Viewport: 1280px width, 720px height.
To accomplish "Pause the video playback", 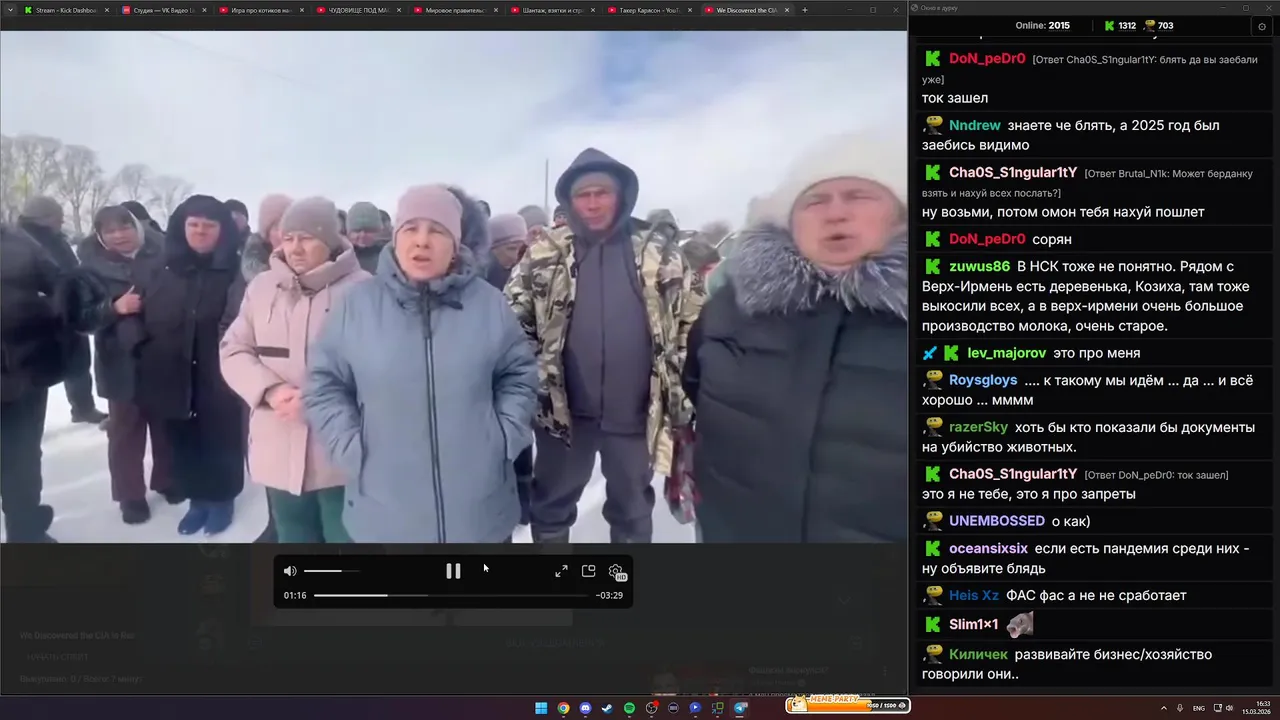I will point(453,571).
